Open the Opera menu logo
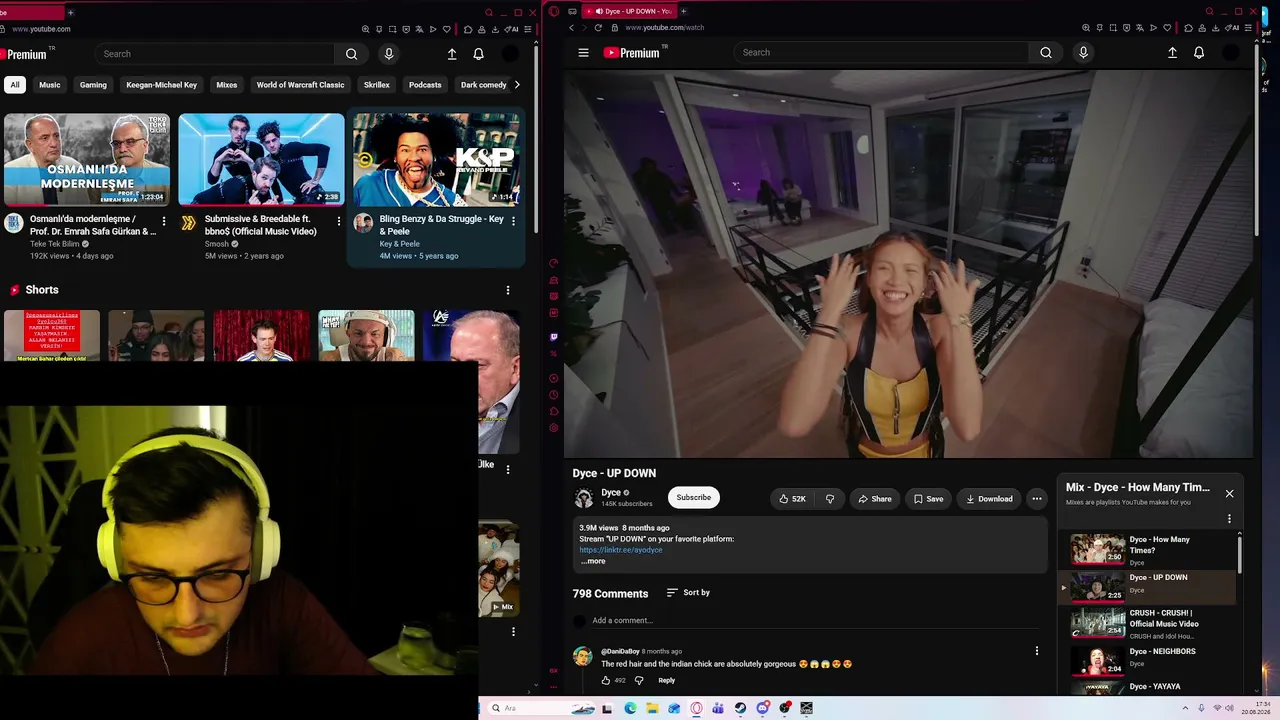 pos(554,11)
